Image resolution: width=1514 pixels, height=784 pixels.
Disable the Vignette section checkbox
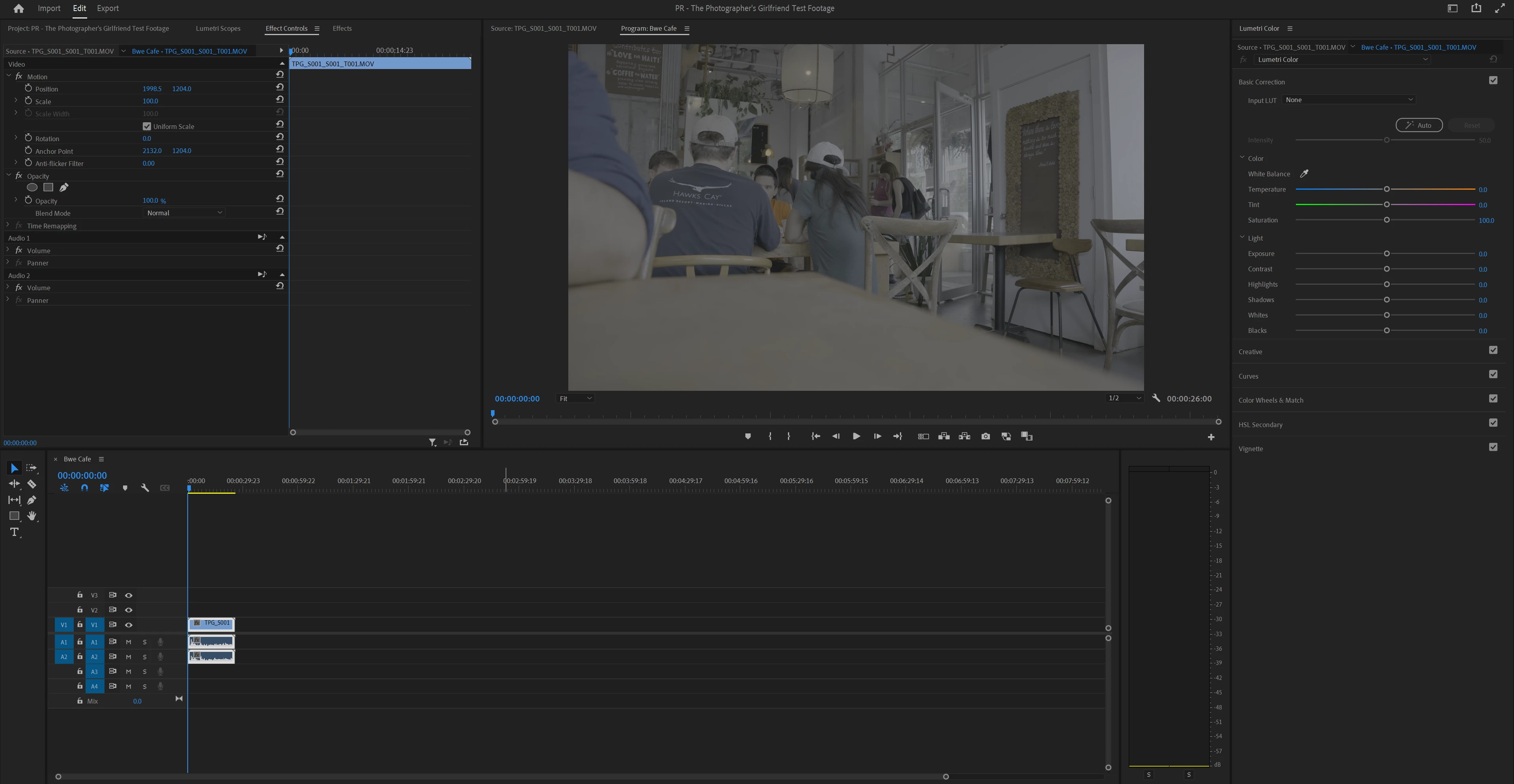[1493, 447]
